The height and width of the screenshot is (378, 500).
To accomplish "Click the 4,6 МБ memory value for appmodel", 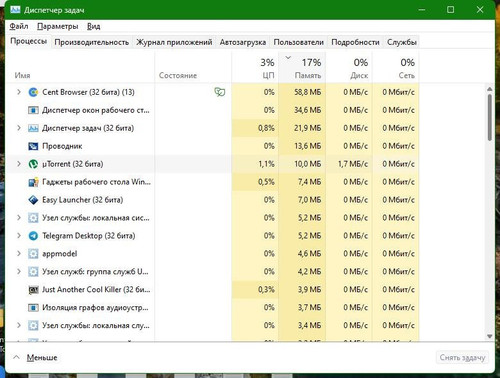I will 309,254.
